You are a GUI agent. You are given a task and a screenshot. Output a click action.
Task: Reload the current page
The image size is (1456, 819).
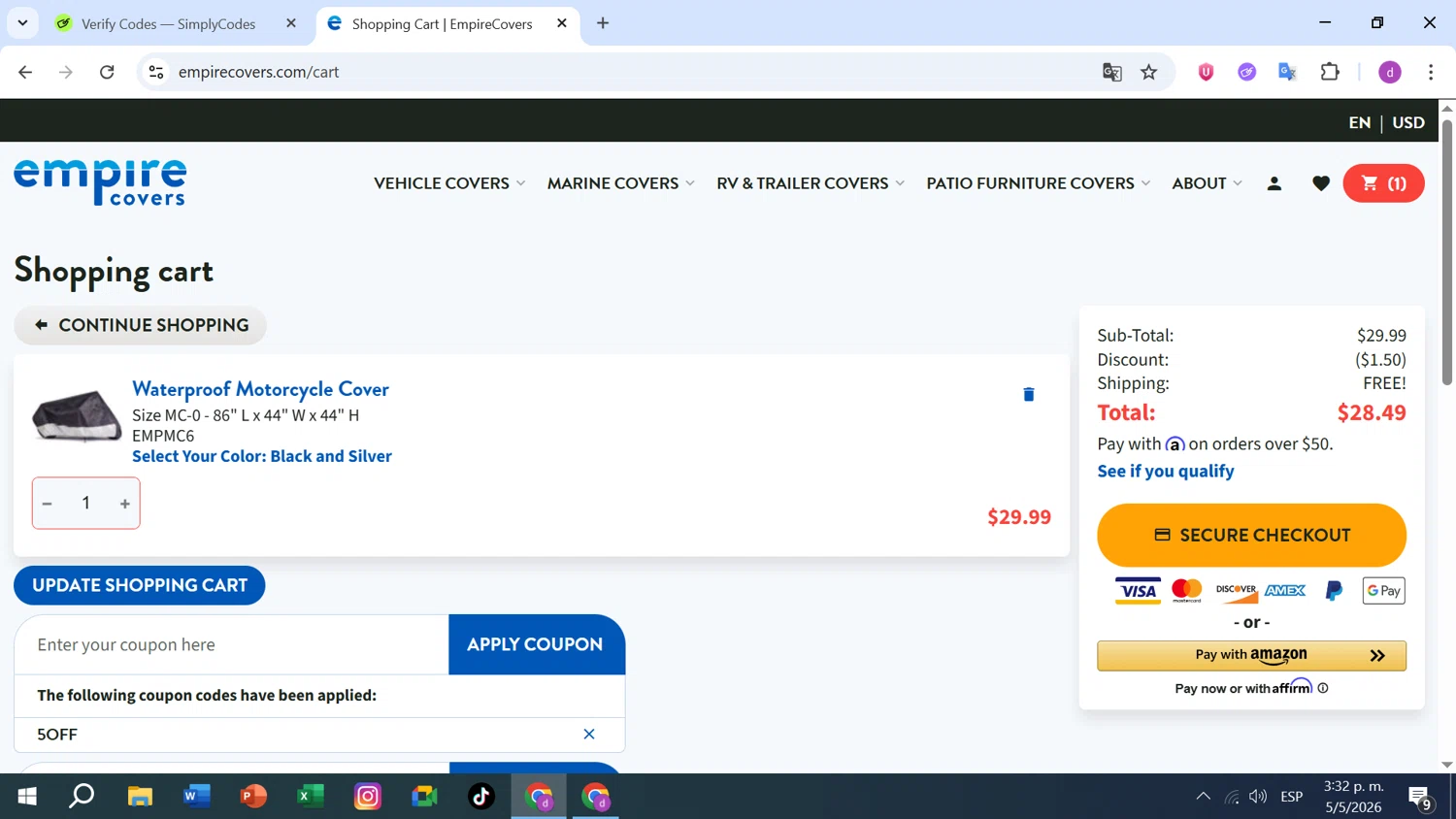pyautogui.click(x=107, y=72)
